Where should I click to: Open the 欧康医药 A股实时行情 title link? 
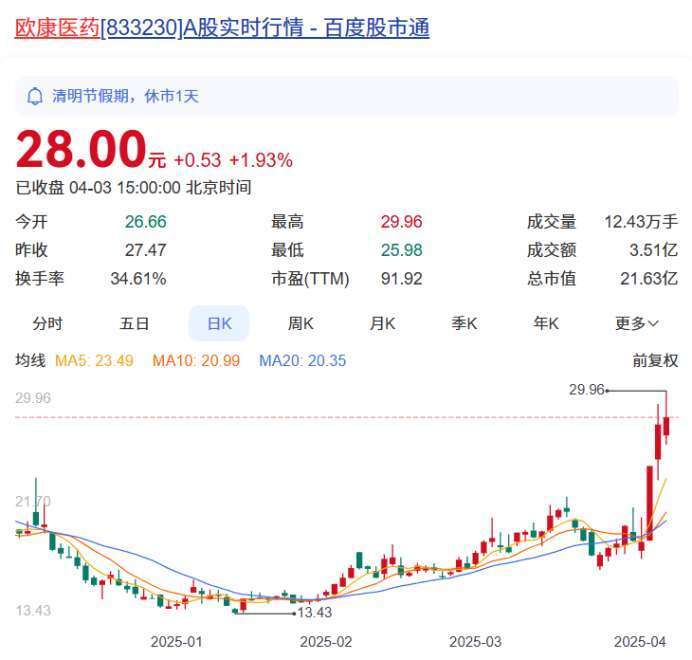point(222,28)
